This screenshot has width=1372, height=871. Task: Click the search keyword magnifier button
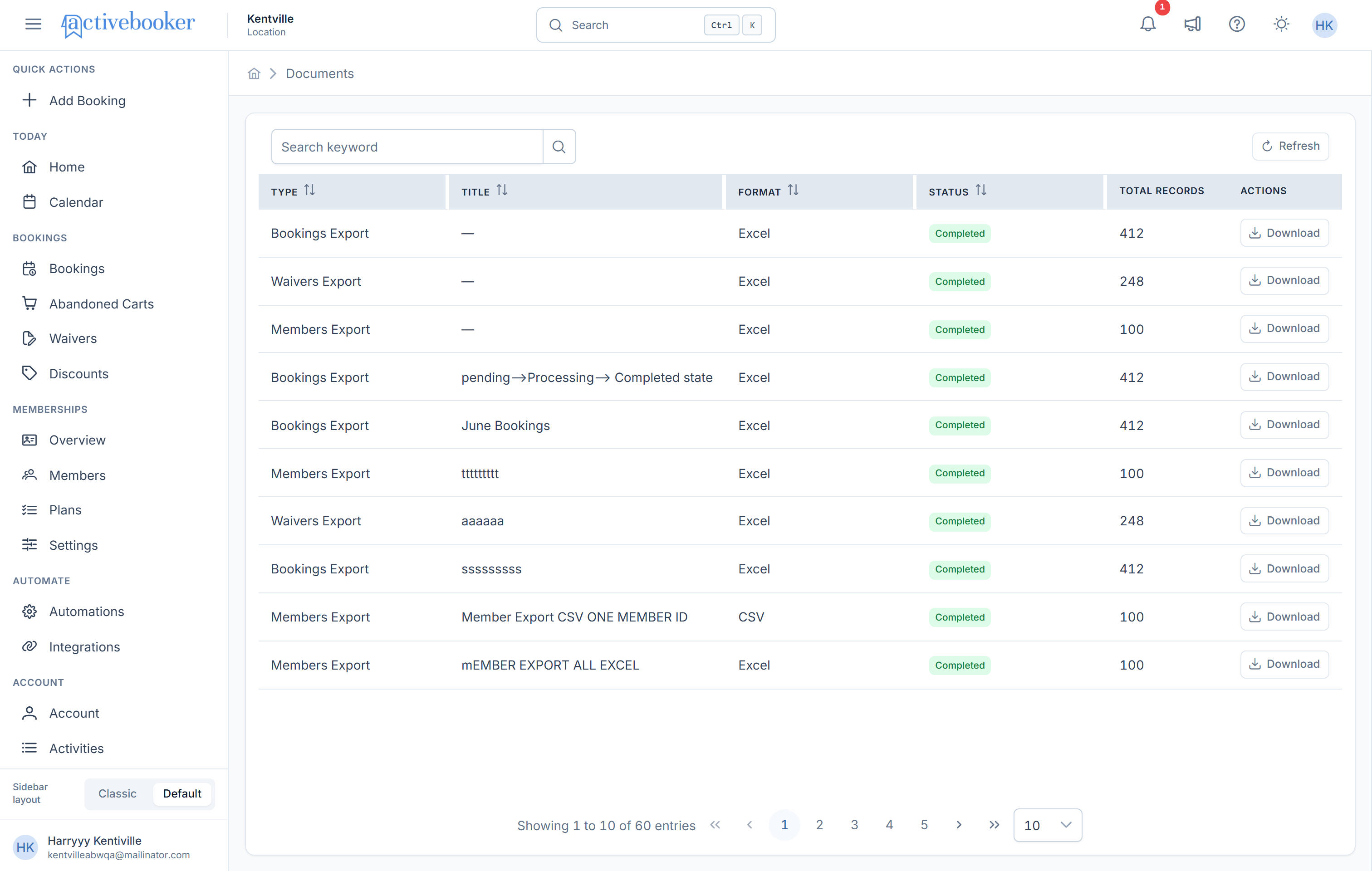click(559, 147)
